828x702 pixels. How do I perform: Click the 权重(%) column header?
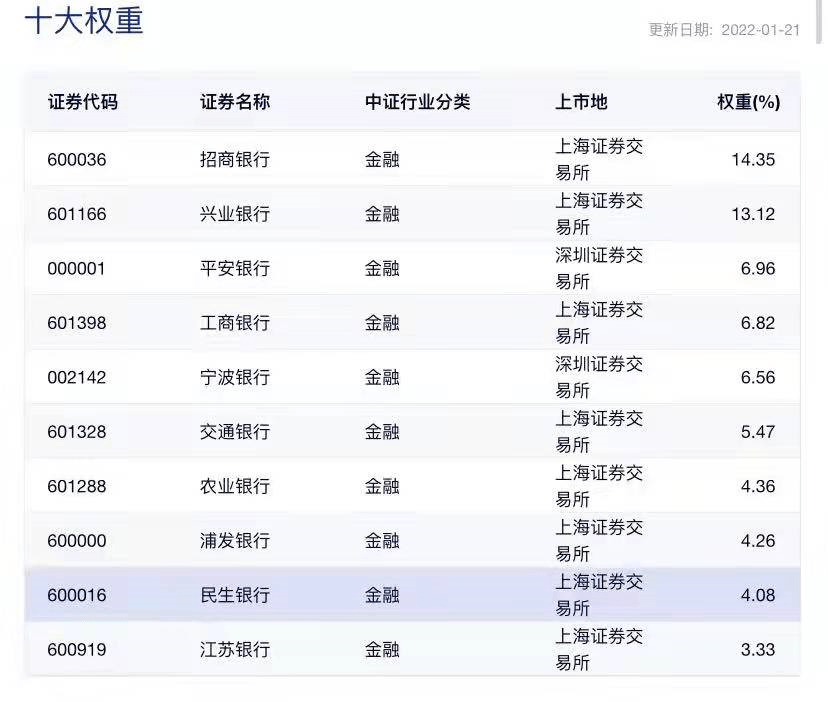coord(748,102)
